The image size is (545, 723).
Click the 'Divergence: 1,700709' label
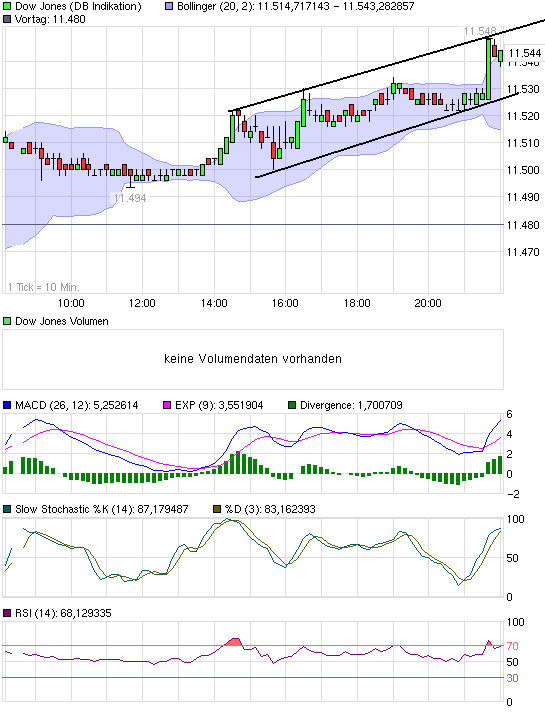(351, 405)
